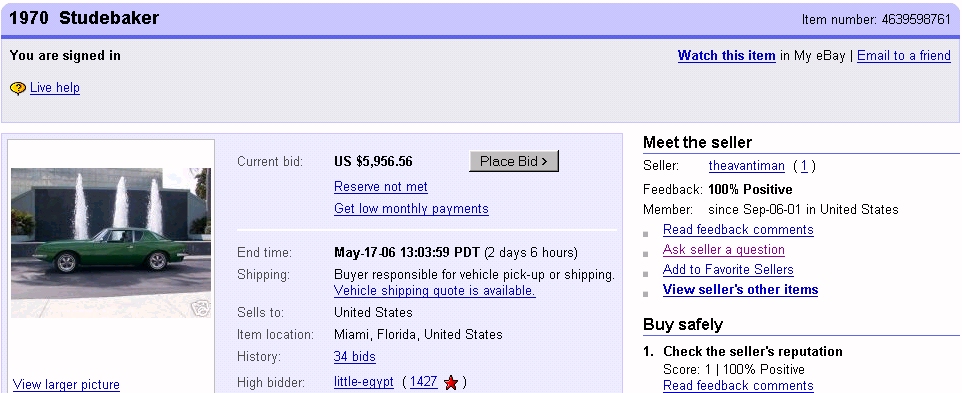
Task: Click Watch this item link
Action: 726,56
